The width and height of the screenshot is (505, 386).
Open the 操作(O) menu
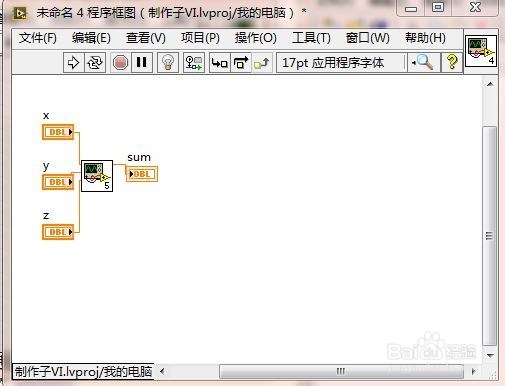[256, 38]
